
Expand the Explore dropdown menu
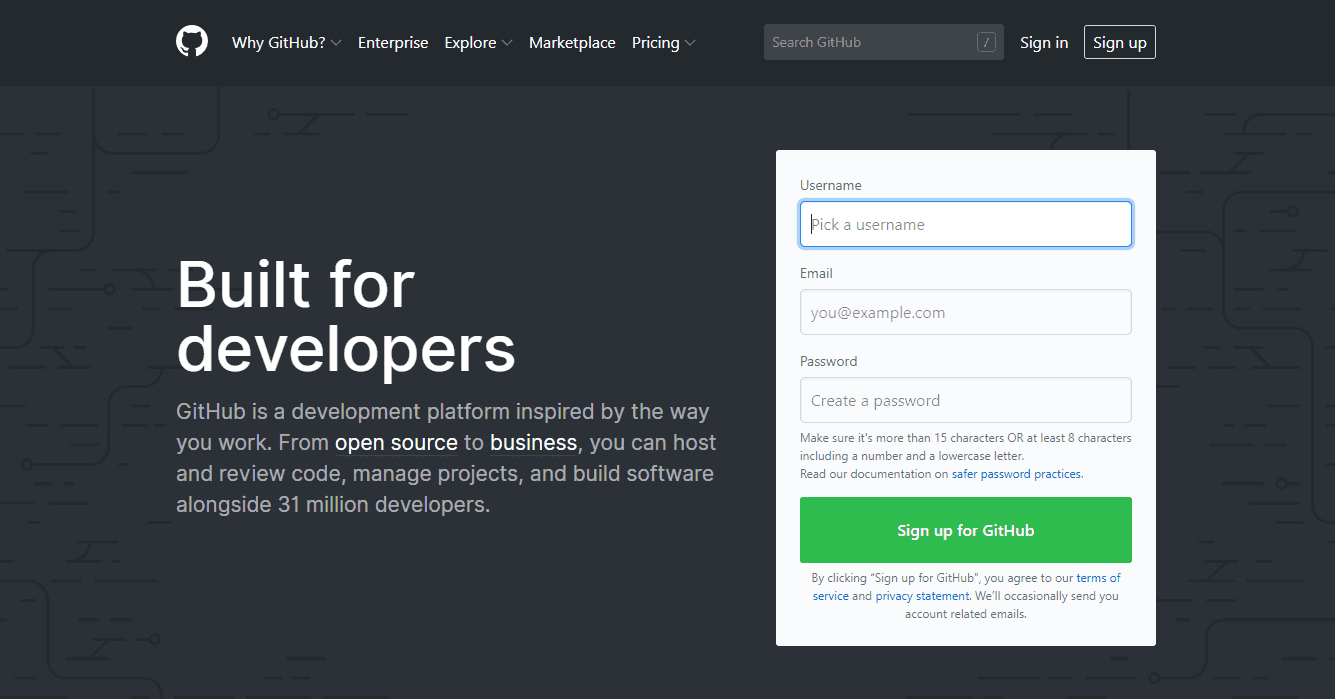click(x=478, y=42)
